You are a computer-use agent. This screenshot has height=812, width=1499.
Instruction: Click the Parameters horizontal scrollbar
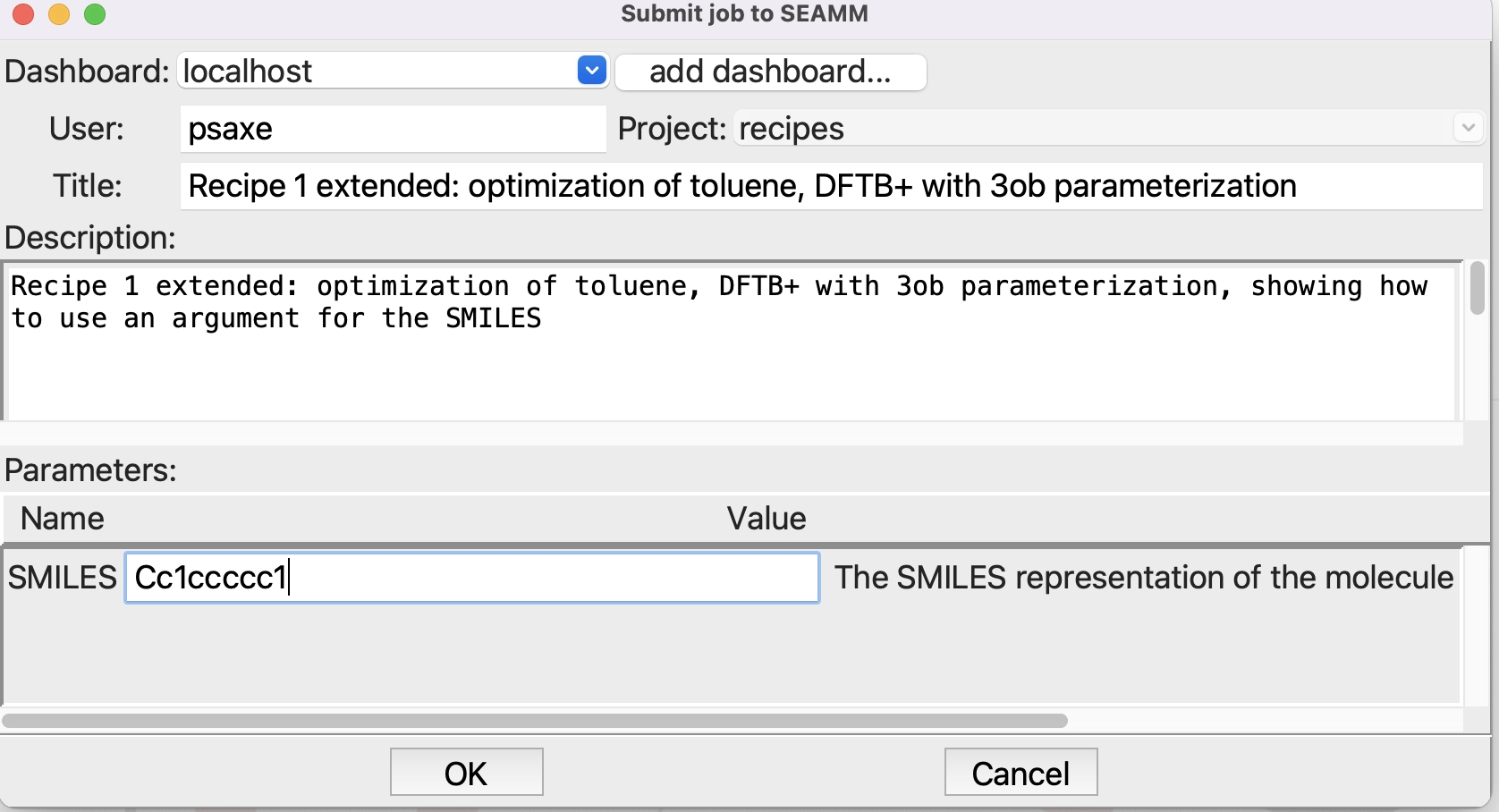tap(535, 721)
